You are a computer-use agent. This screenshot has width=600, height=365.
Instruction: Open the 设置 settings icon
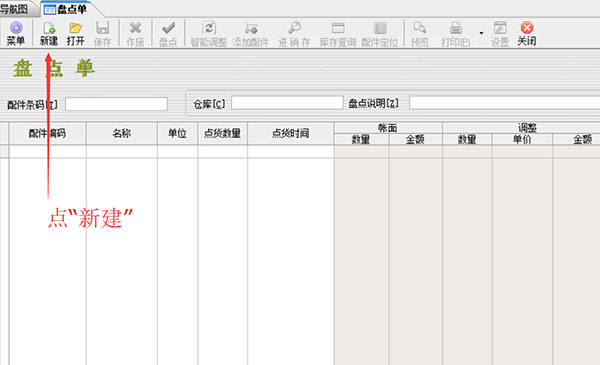pos(500,28)
